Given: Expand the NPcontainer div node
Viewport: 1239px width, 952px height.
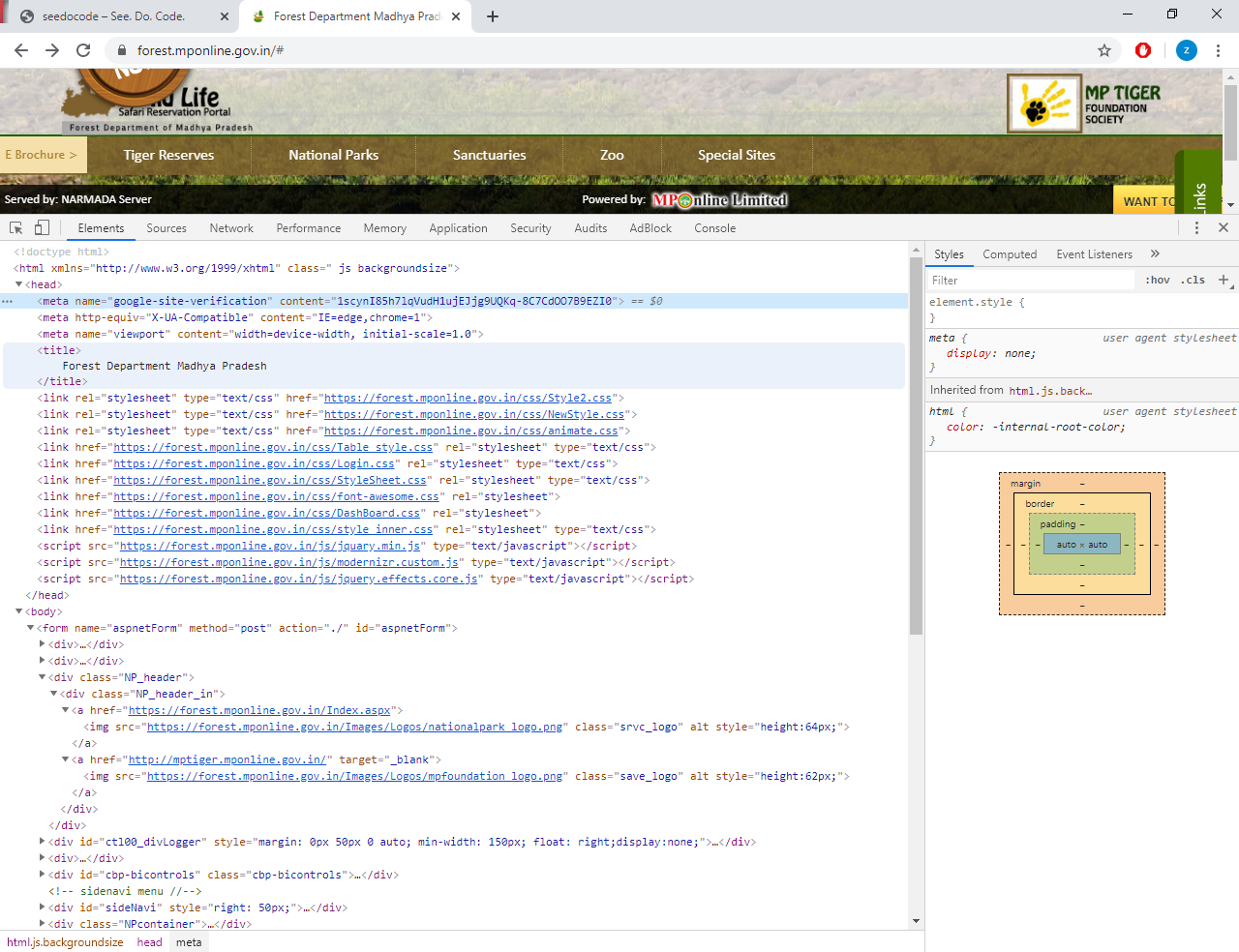Looking at the screenshot, I should coord(42,924).
